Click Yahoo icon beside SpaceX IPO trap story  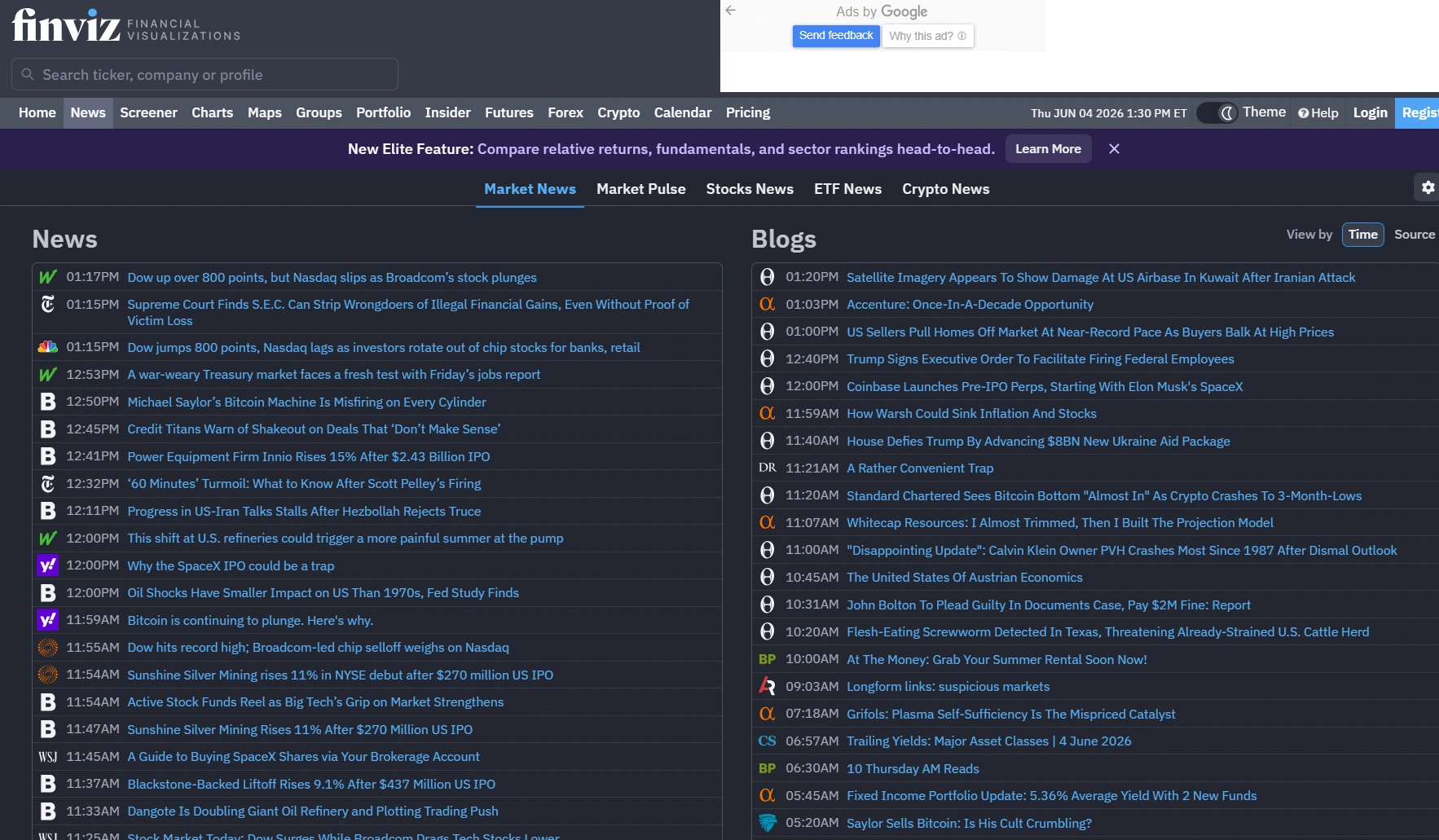tap(48, 565)
